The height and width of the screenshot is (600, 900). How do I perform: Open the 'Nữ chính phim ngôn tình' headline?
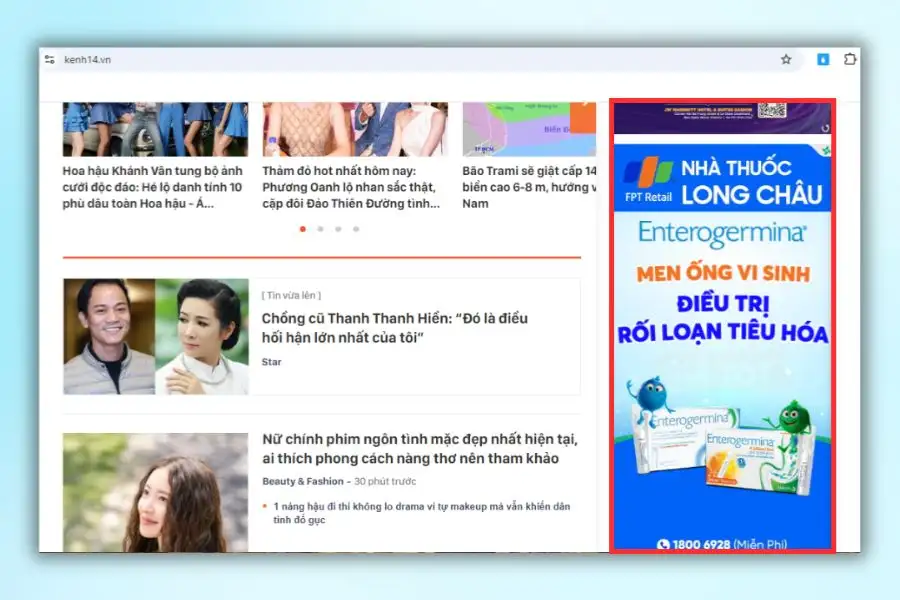(420, 449)
